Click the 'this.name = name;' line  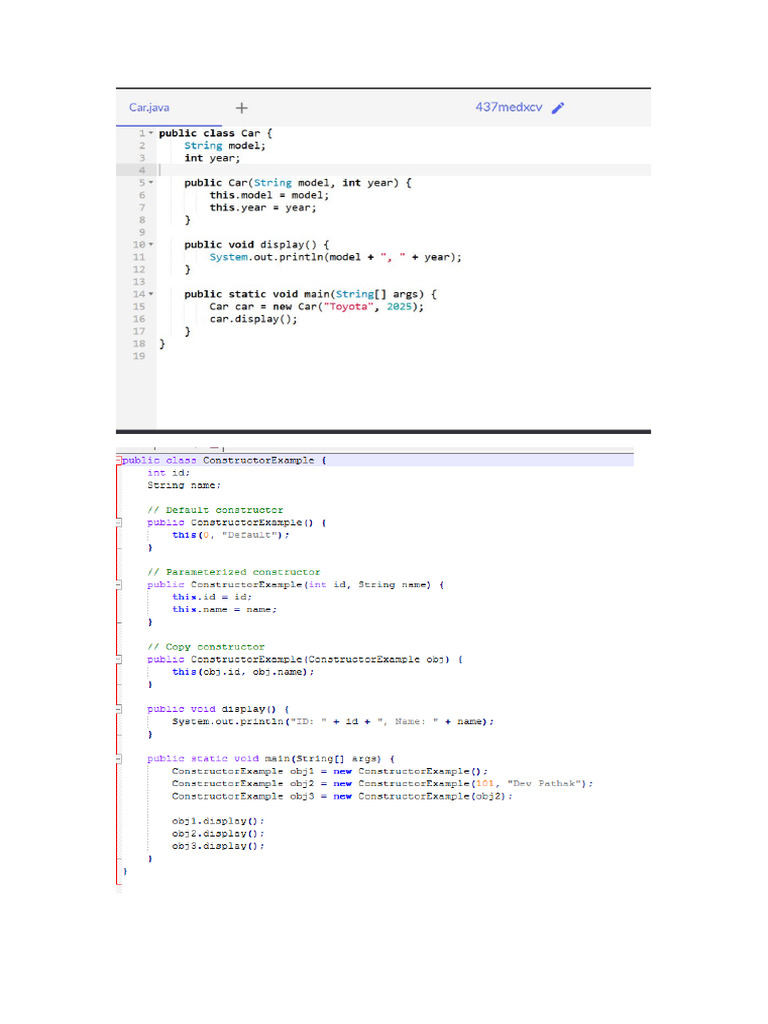coord(224,609)
